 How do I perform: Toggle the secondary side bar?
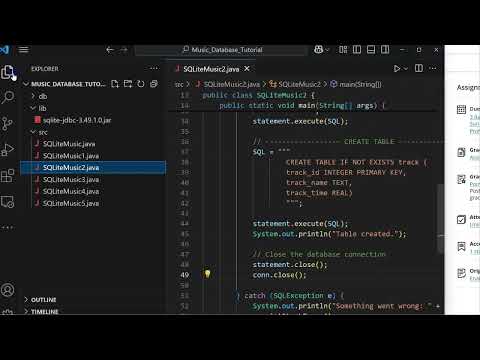(385, 50)
